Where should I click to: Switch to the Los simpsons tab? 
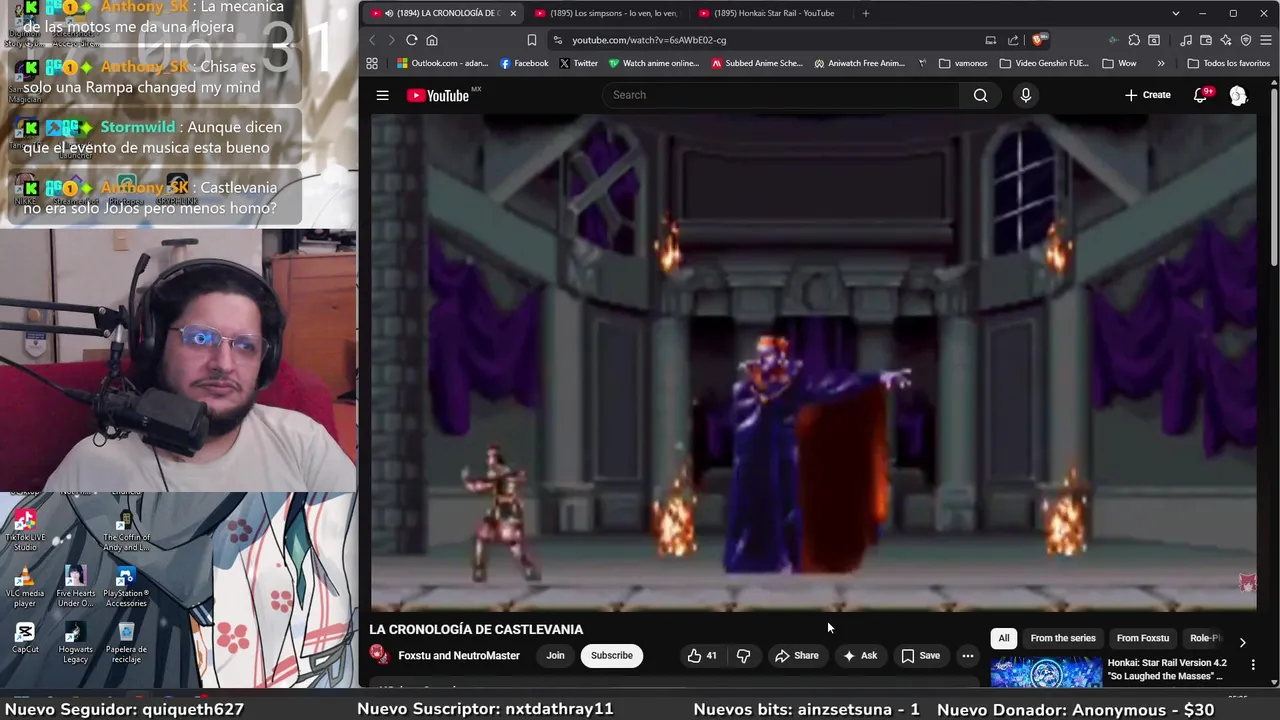click(607, 13)
